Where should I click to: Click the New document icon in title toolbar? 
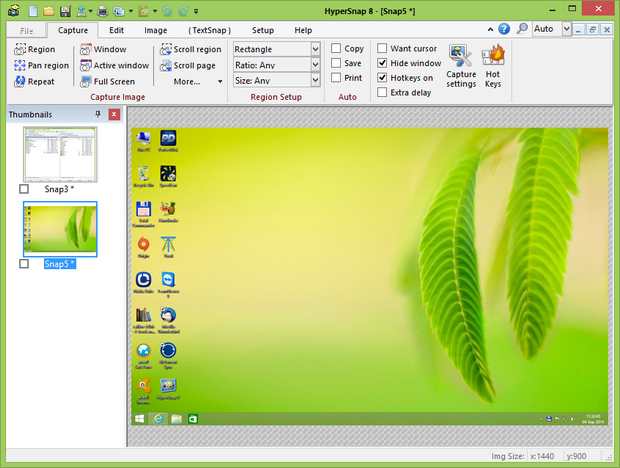[x=33, y=11]
